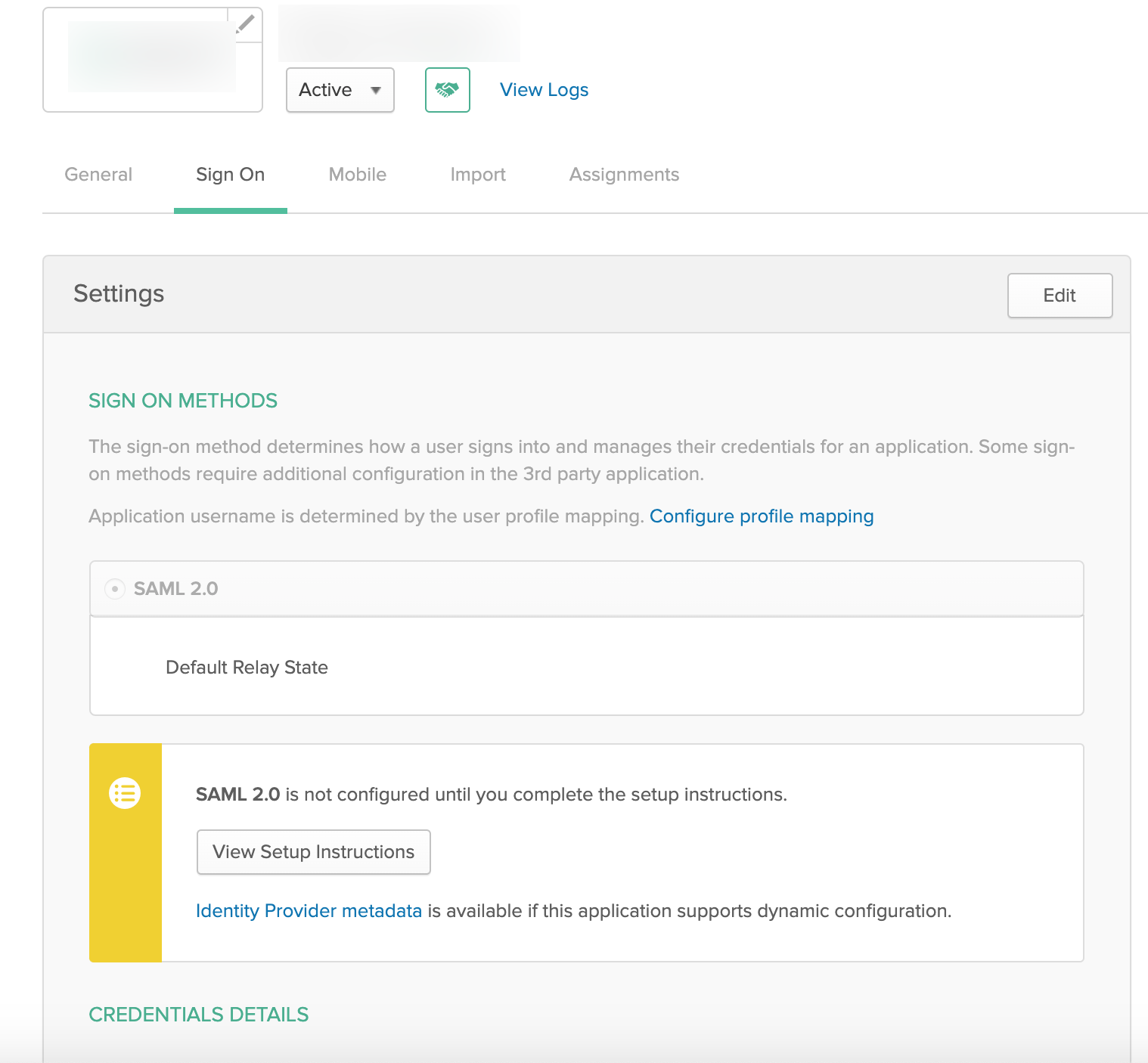Click the green handshake icon button
The image size is (1148, 1063).
click(x=448, y=90)
